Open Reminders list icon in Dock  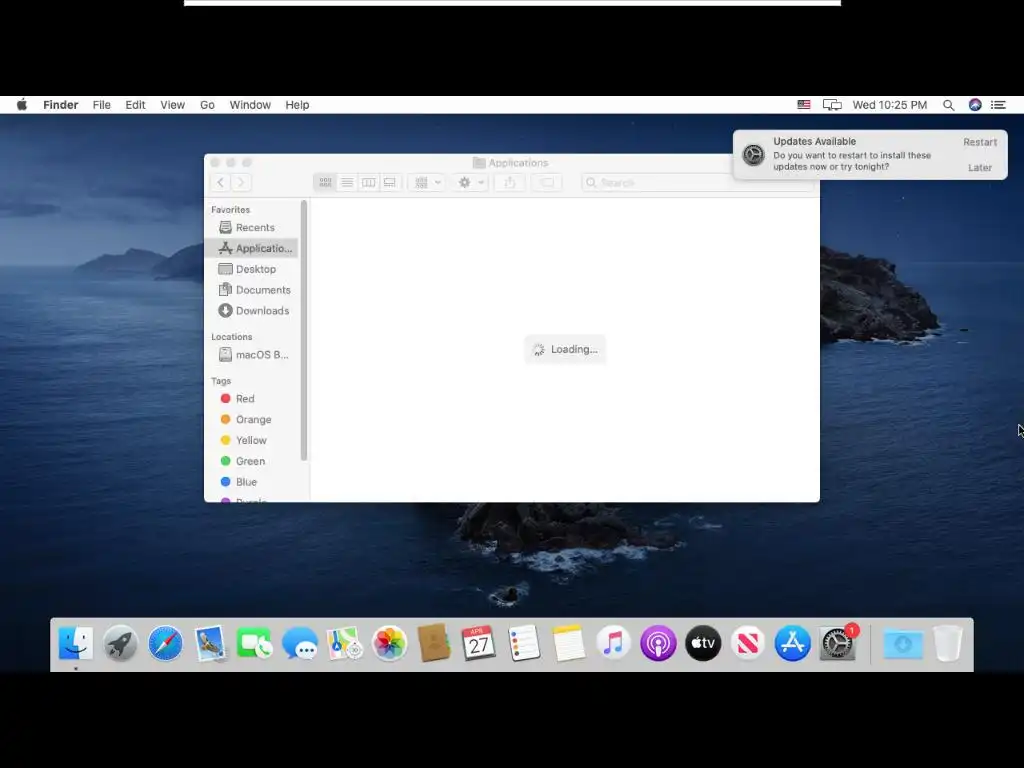point(524,643)
